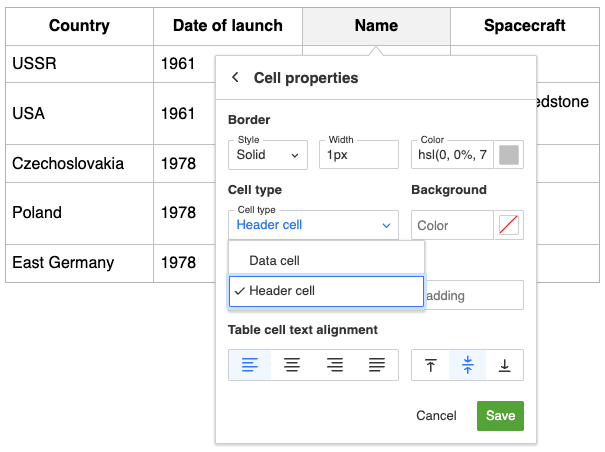The image size is (605, 452).
Task: Click the Czechoslovakia table cell
Action: tap(79, 163)
